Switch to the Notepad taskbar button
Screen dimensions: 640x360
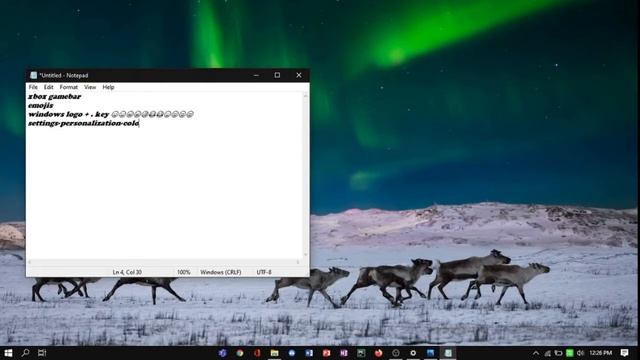point(448,353)
